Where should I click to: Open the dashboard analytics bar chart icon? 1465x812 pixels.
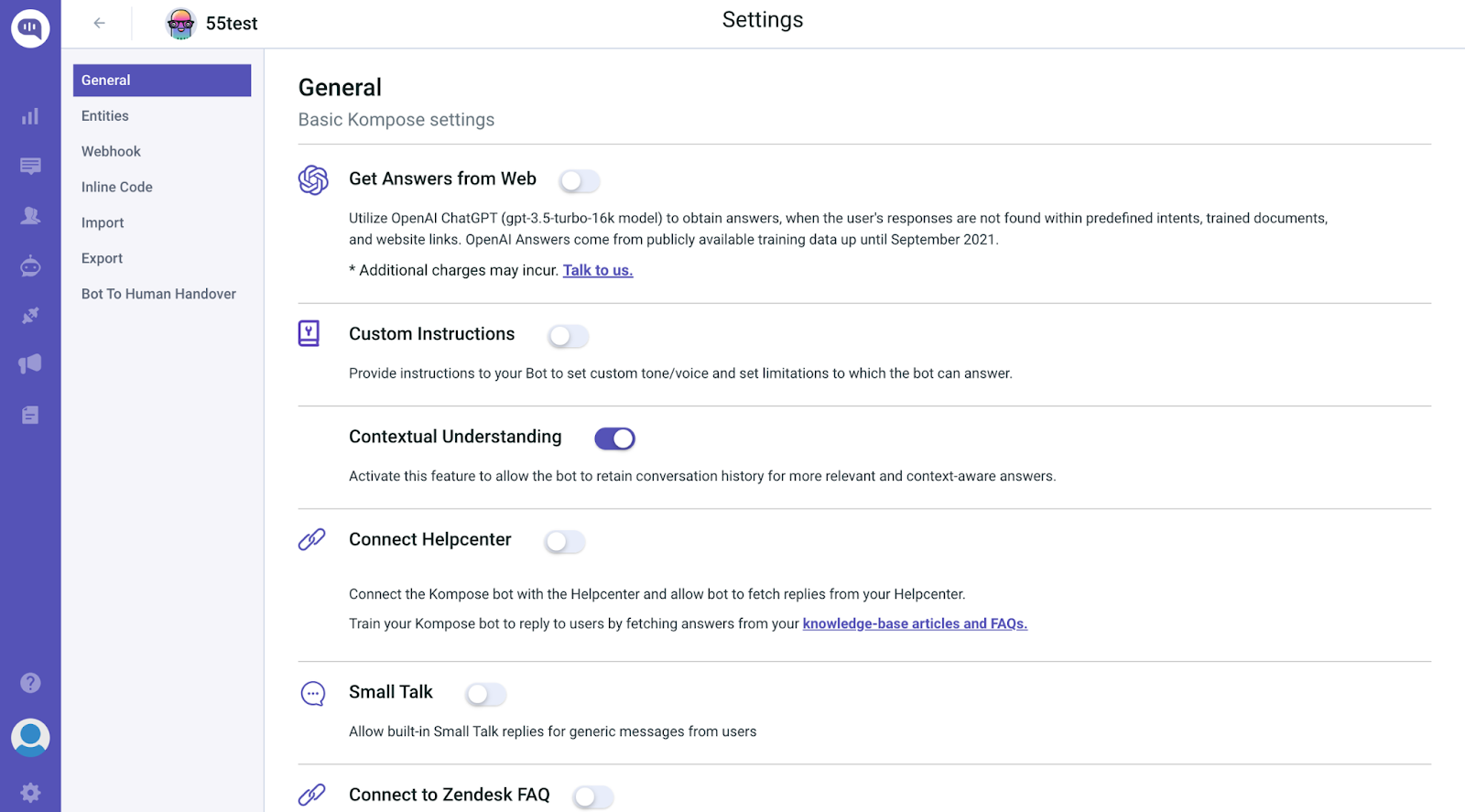pos(30,116)
